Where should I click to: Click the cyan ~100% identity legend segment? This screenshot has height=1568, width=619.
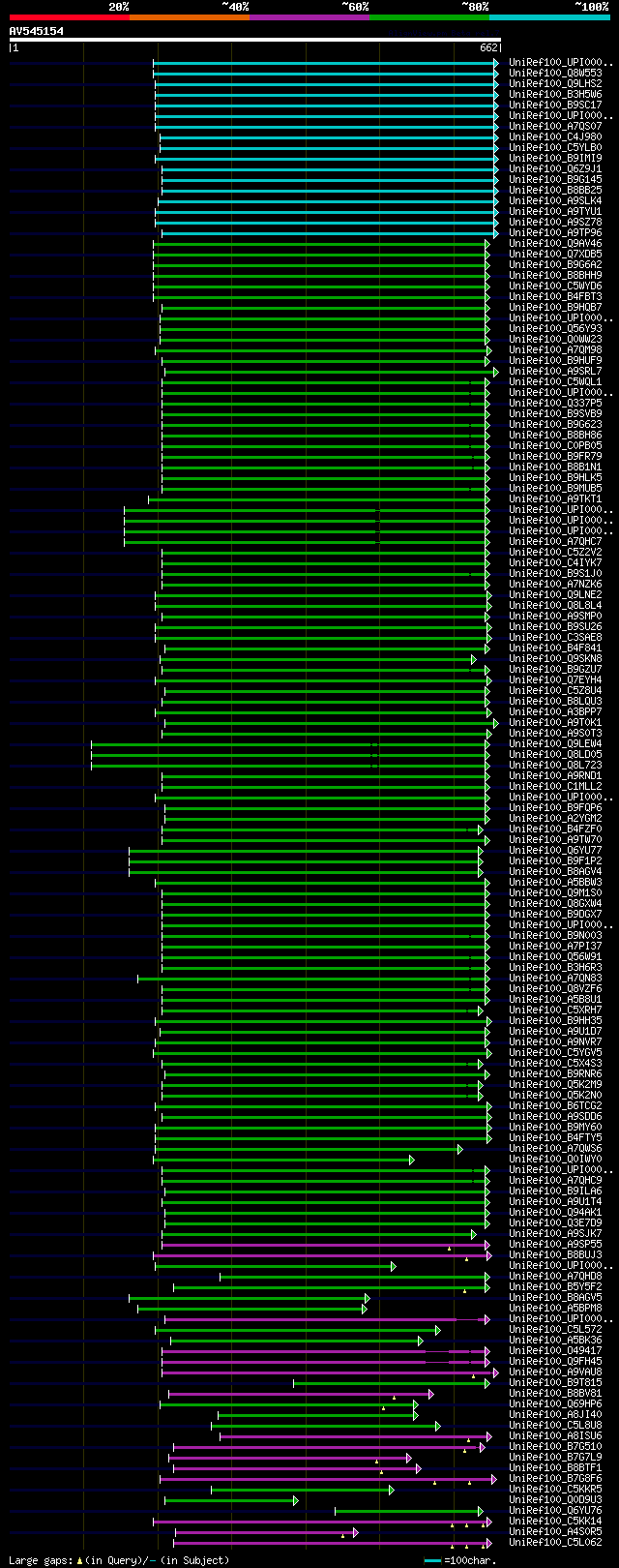tap(549, 17)
